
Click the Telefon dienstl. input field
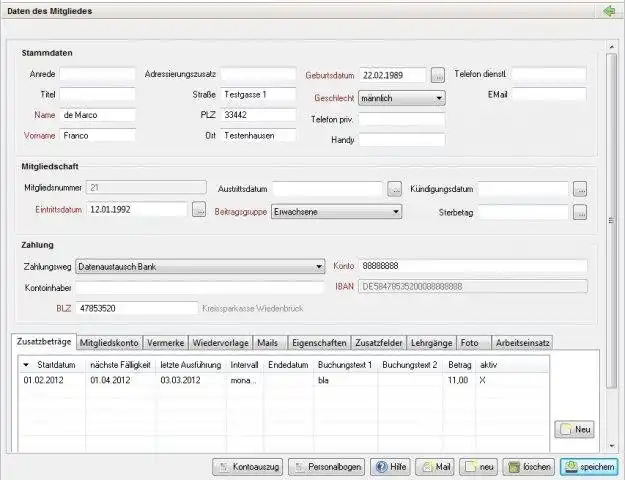point(549,74)
